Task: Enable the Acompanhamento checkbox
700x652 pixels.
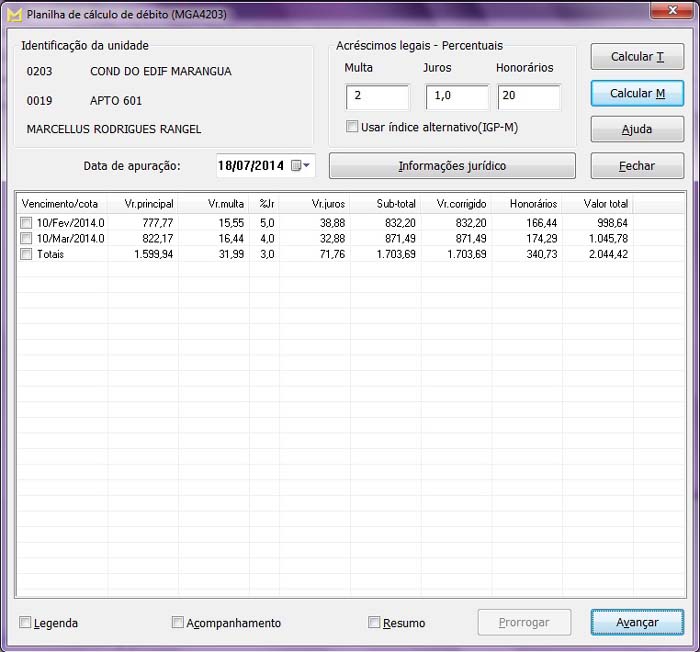Action: [178, 623]
